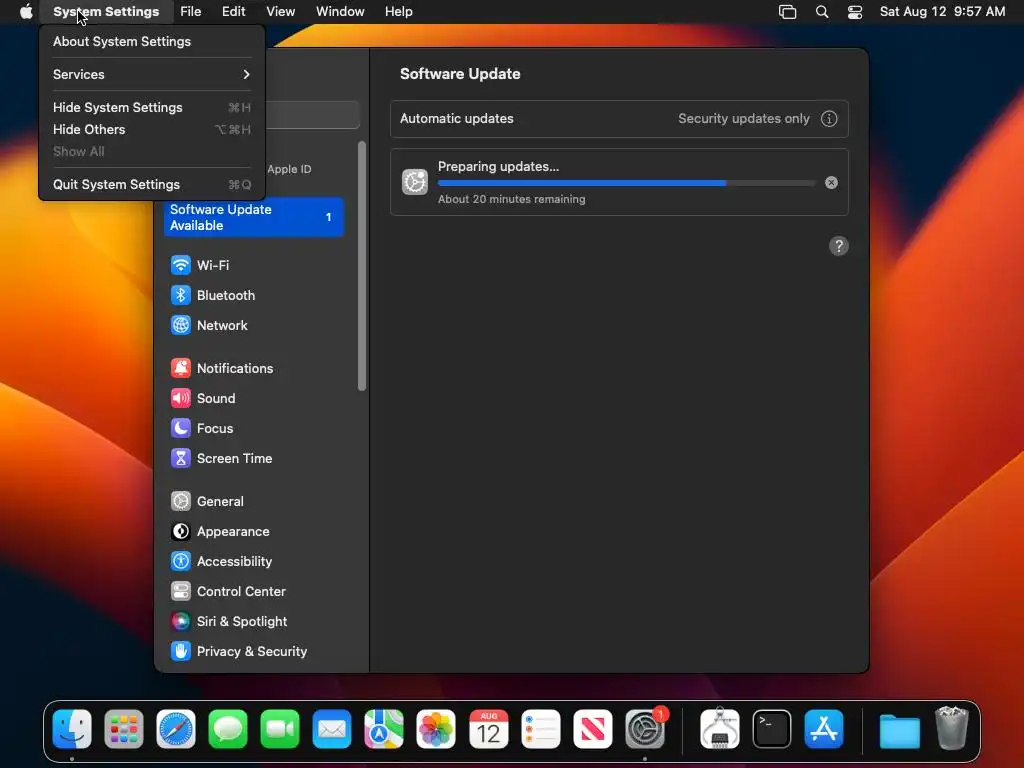Choose Quit System Settings

coord(152,185)
